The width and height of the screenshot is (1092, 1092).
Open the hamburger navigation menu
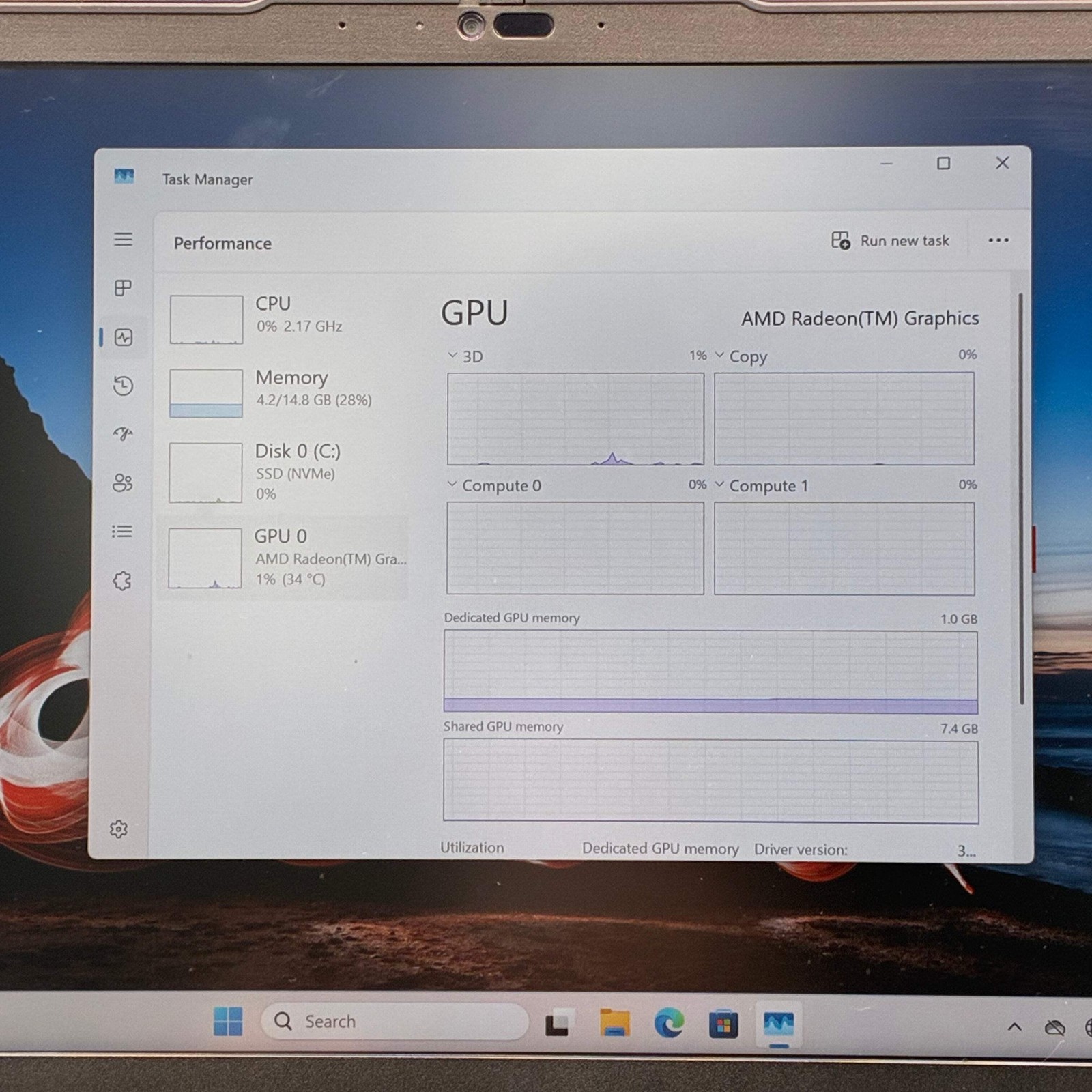124,240
